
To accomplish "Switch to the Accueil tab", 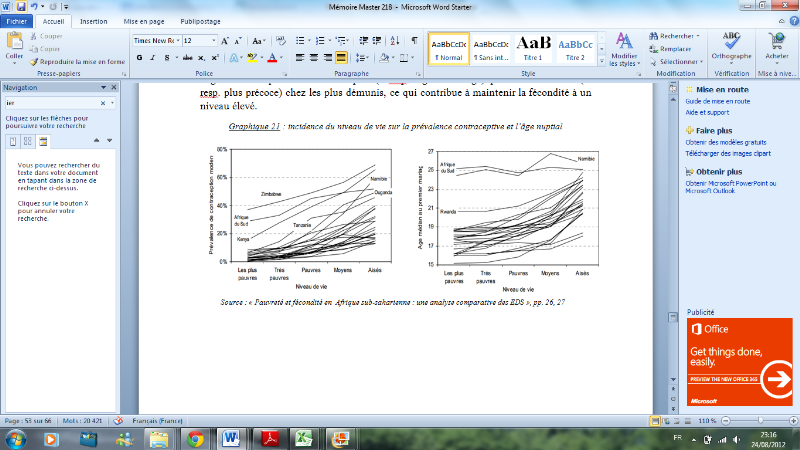I will [54, 21].
